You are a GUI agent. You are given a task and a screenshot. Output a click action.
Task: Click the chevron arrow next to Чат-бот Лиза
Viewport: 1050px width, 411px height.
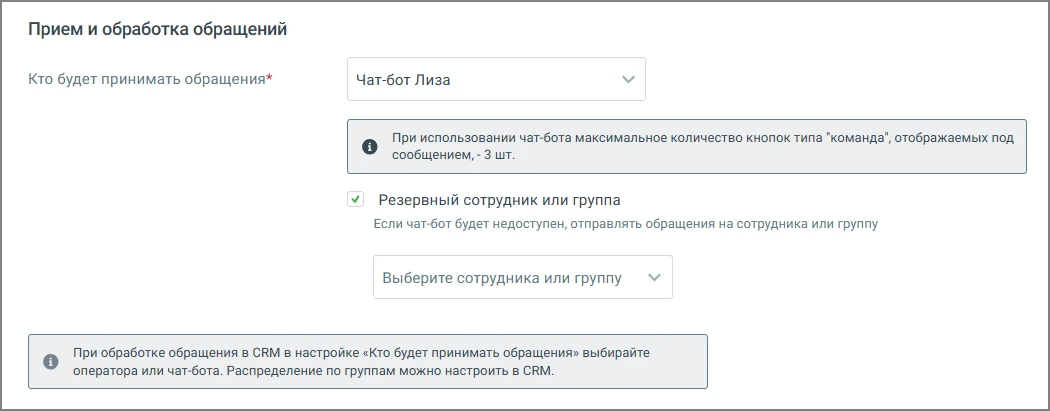coord(627,79)
